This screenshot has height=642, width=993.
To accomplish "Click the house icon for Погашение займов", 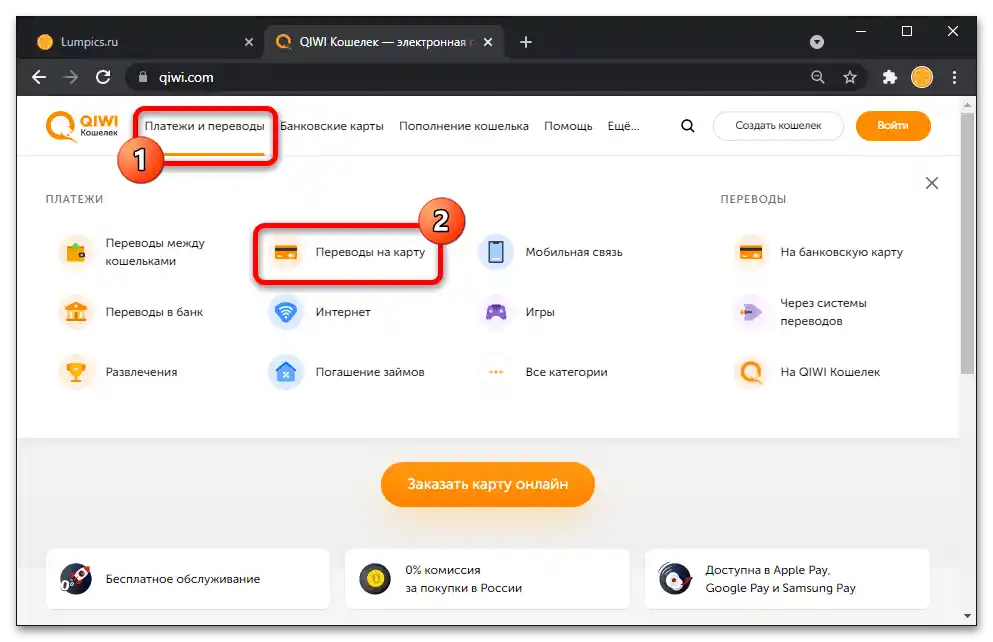I will pos(286,372).
